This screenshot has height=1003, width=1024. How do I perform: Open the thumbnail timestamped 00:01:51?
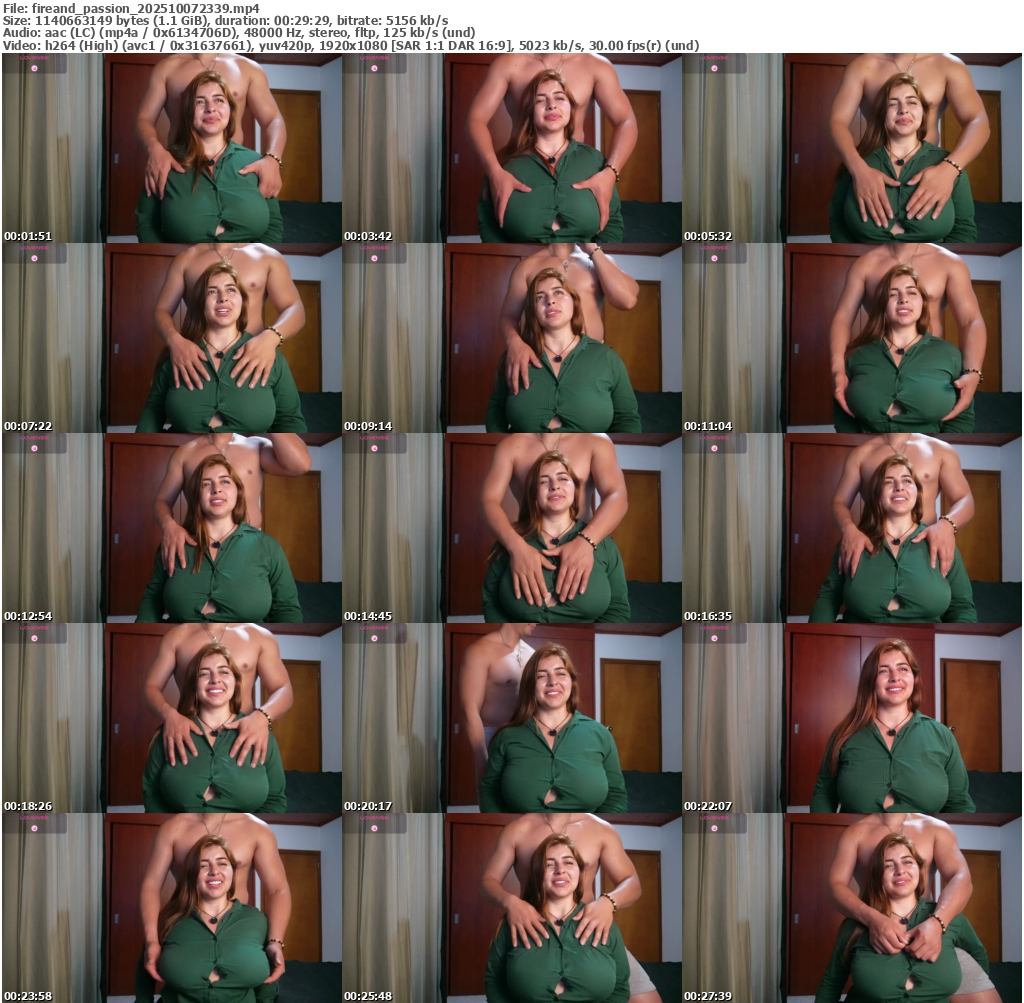click(172, 148)
